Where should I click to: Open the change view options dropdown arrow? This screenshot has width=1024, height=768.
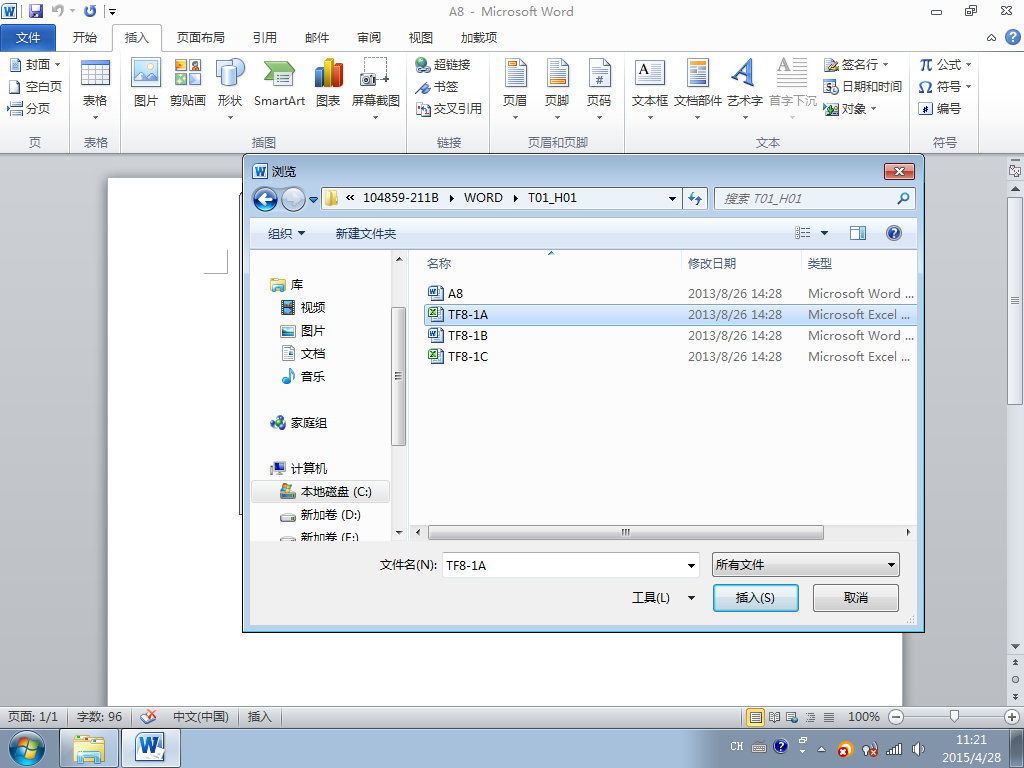824,233
